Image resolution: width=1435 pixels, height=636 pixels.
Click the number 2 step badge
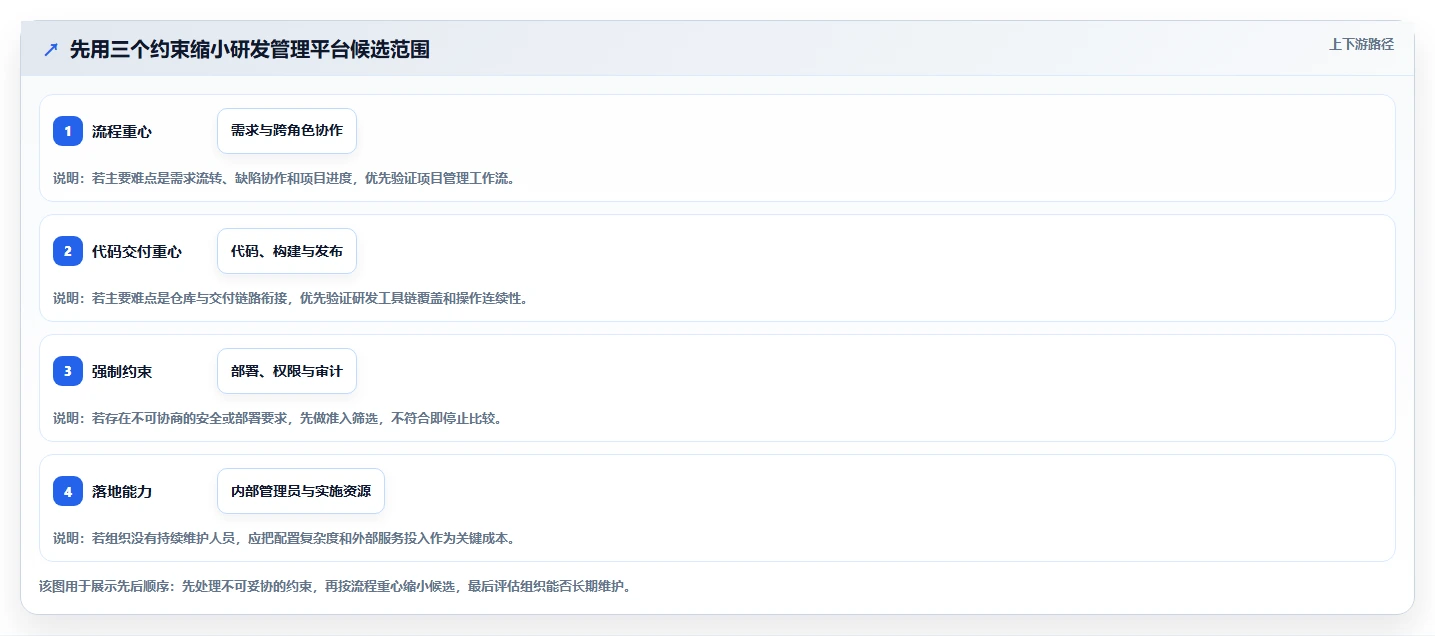point(68,251)
